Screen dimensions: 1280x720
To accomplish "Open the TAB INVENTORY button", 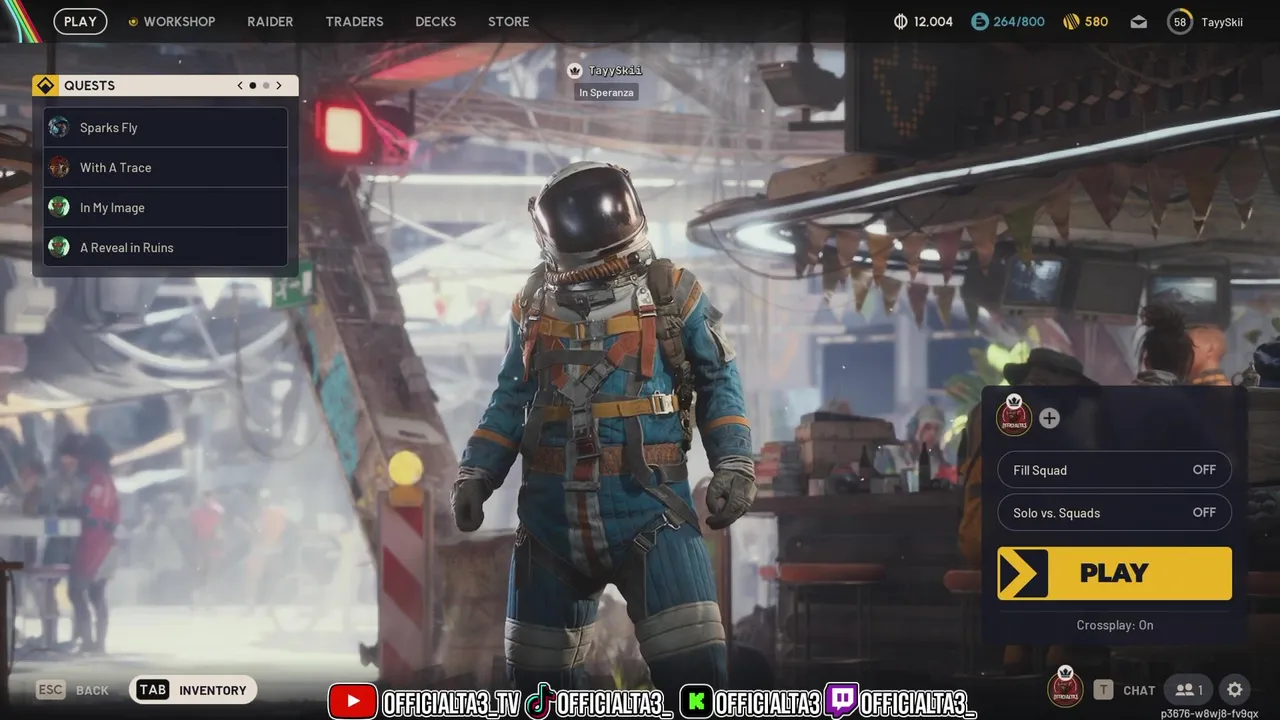I will (193, 690).
